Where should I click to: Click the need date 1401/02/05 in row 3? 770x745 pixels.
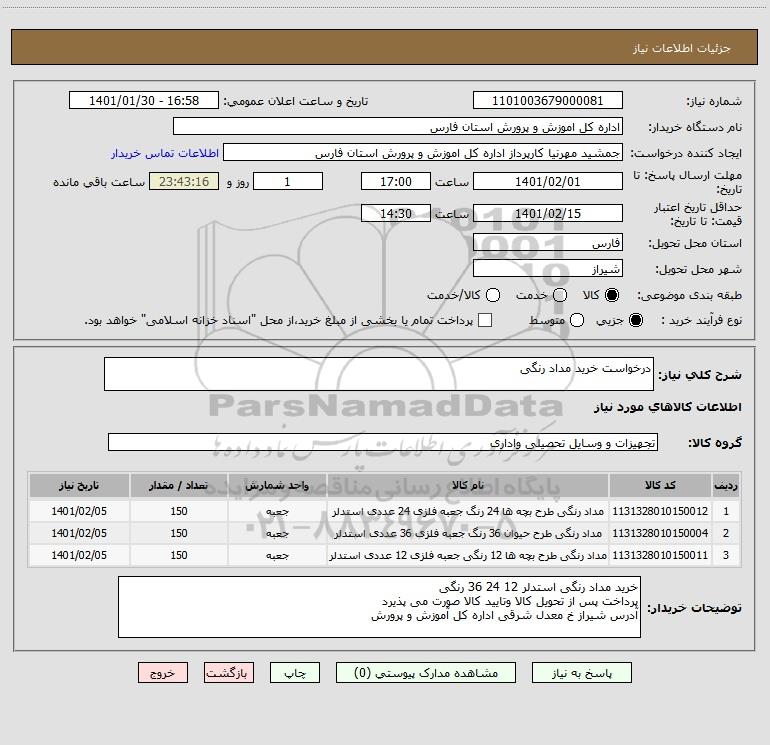click(x=79, y=555)
